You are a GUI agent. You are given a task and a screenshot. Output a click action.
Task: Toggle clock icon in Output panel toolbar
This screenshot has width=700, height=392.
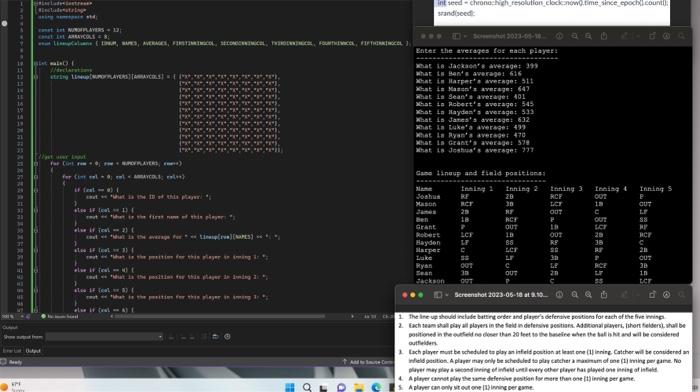227,337
